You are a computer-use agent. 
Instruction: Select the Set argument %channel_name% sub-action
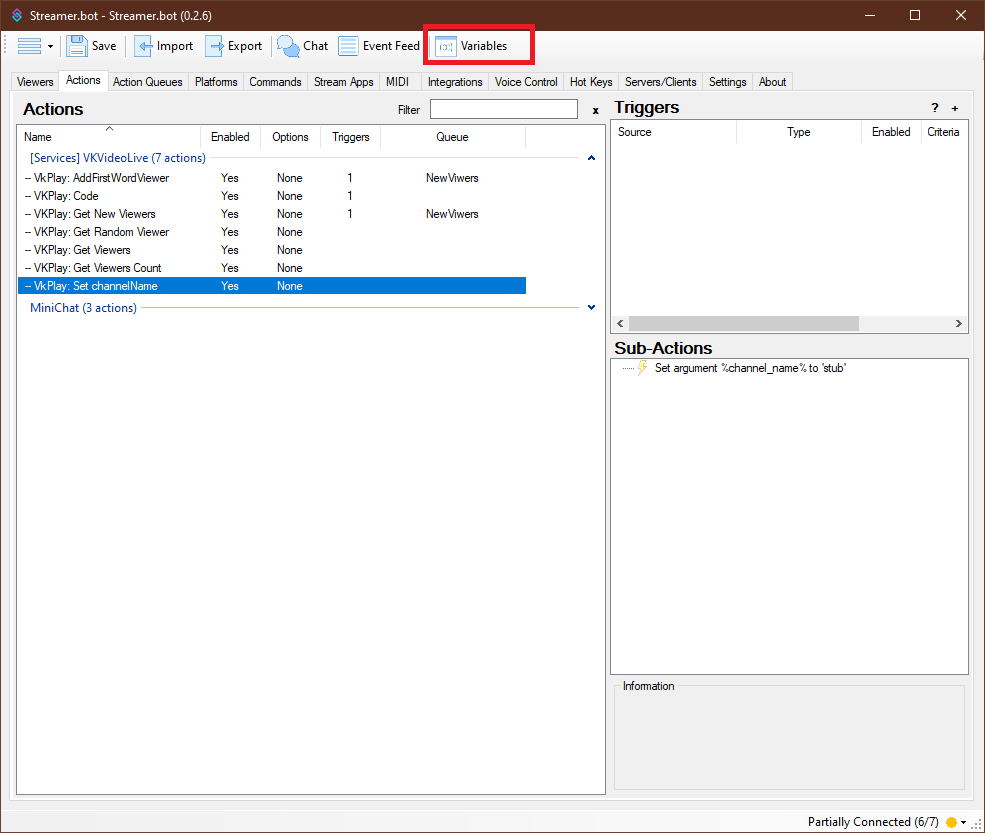click(x=750, y=368)
